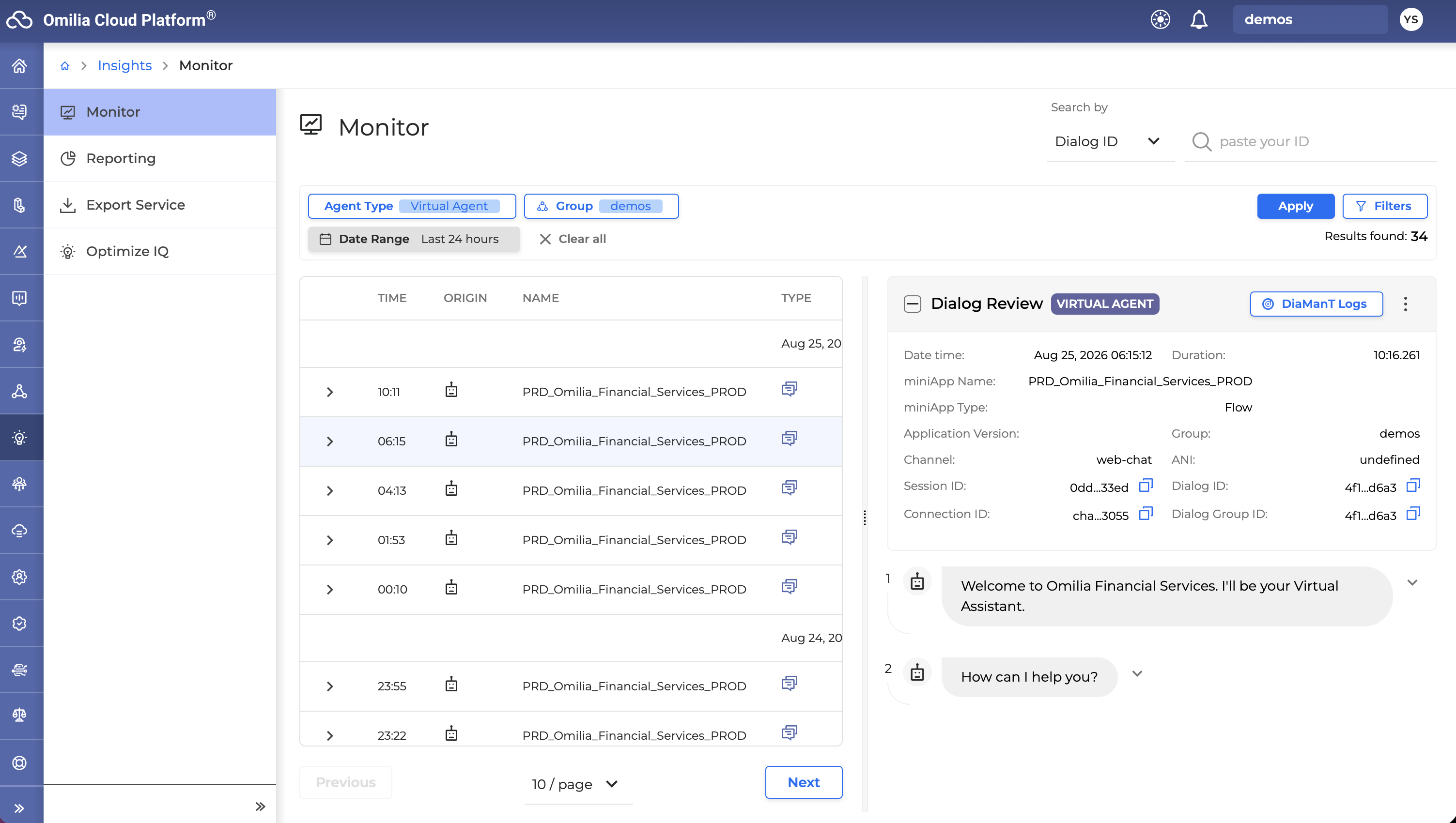Expand details of the Welcome message

pos(1412,583)
